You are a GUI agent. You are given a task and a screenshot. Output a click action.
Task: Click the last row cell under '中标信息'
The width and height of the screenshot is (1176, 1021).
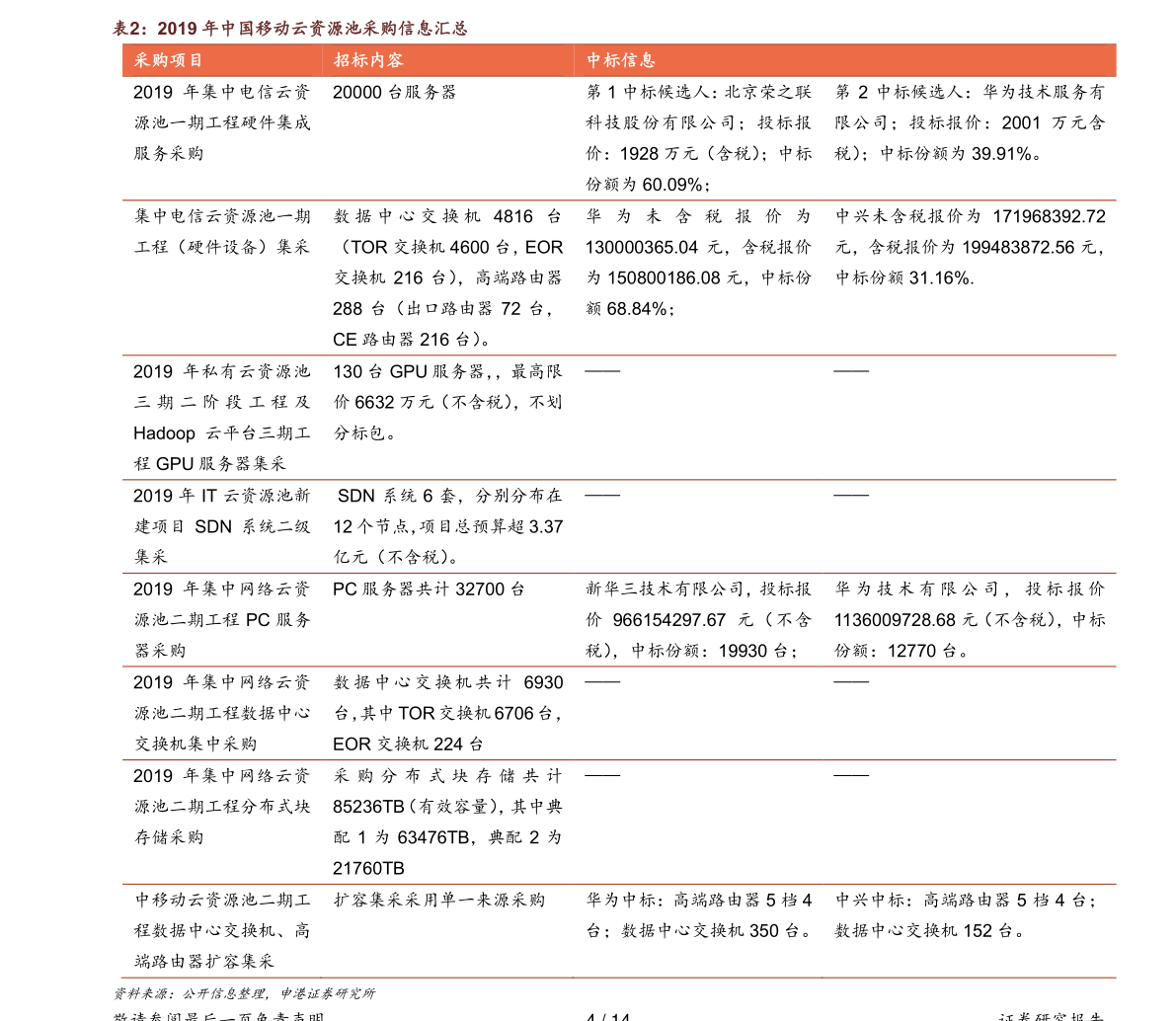tap(849, 931)
